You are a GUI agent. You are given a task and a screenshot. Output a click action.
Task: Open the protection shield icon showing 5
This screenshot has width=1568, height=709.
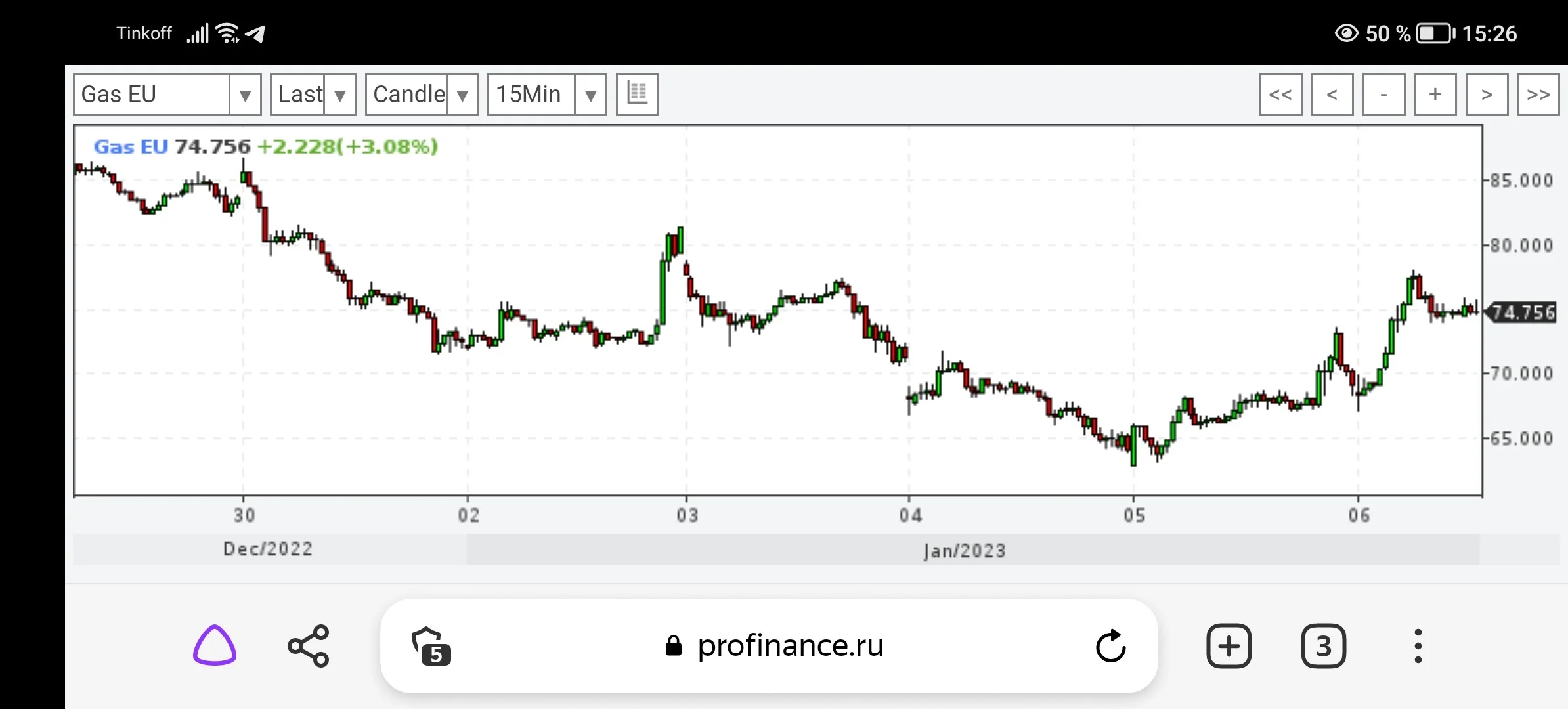click(431, 647)
